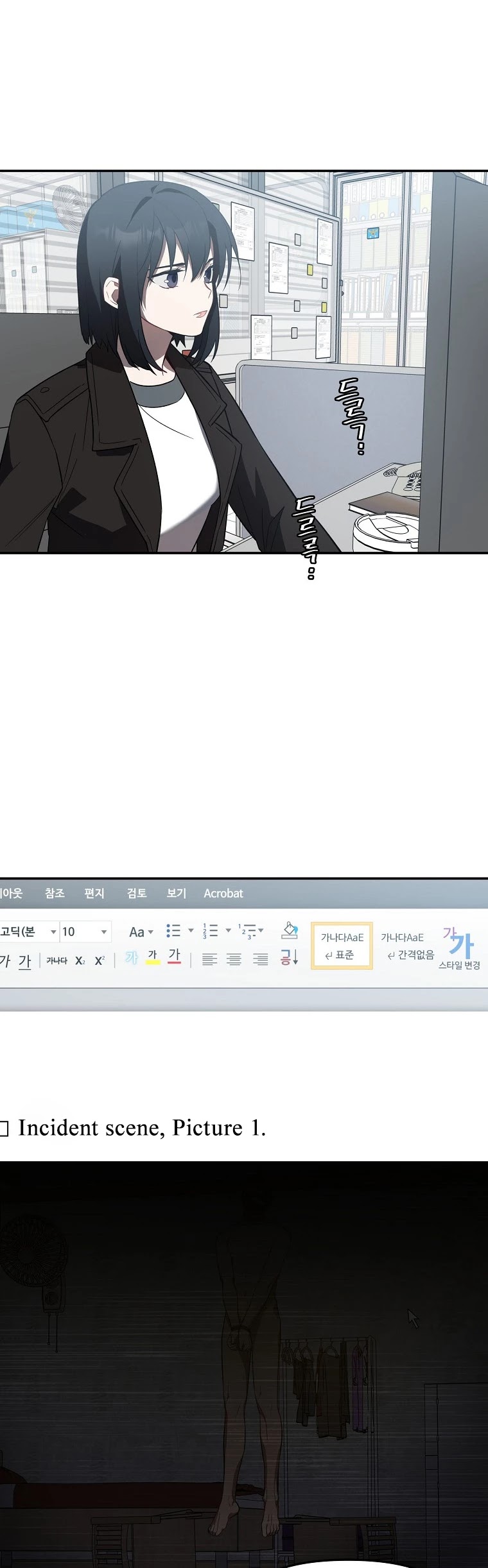Click the 스타일 변경 button
Screen dimensions: 488x1568
click(459, 948)
